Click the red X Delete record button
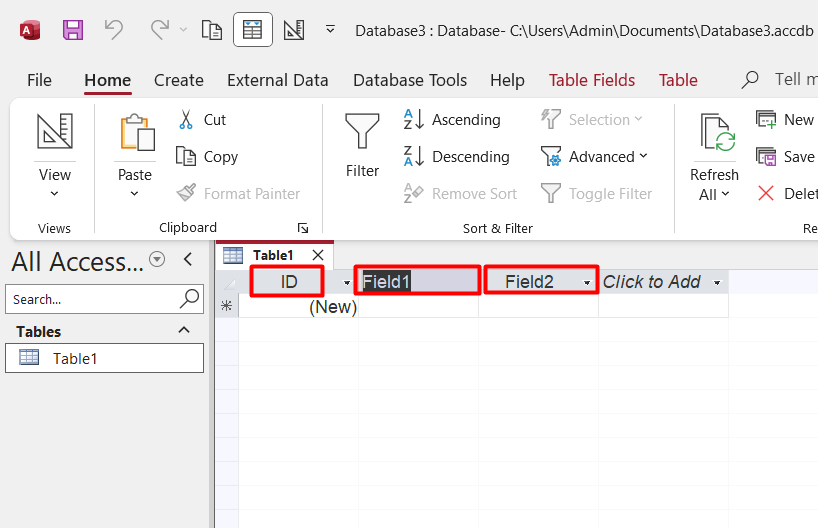Image resolution: width=818 pixels, height=528 pixels. point(766,194)
